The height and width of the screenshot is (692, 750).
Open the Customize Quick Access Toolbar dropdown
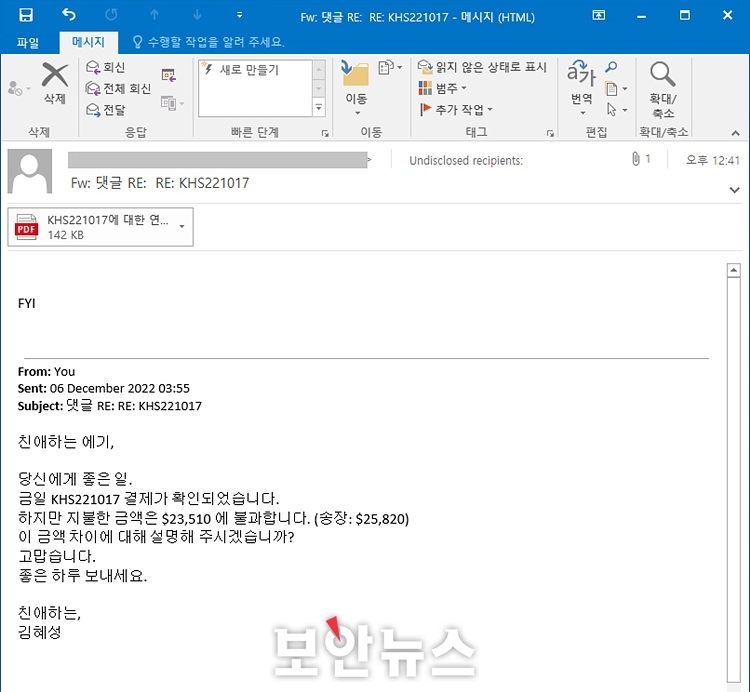click(x=239, y=15)
